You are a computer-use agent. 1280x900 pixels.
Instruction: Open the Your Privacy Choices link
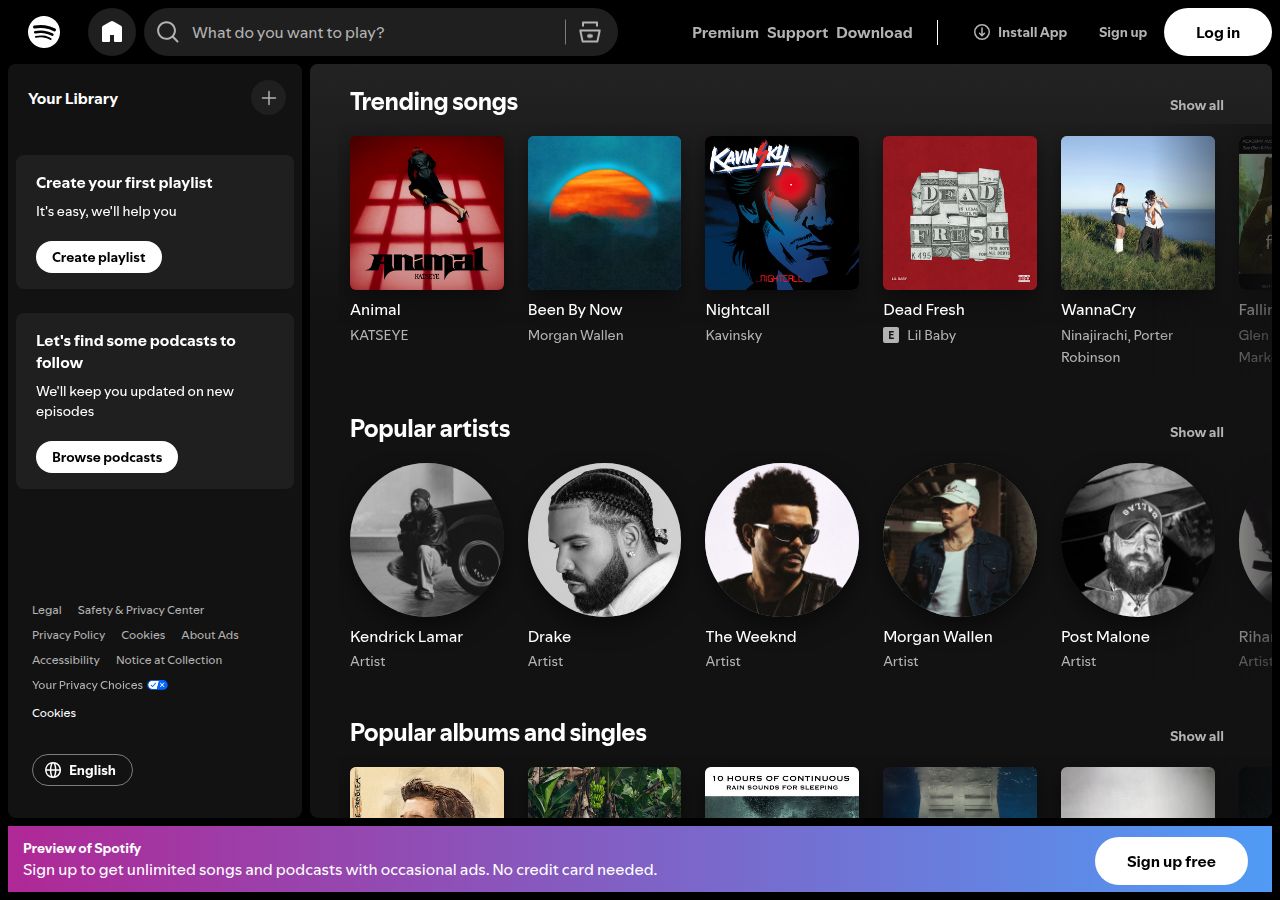tap(99, 685)
